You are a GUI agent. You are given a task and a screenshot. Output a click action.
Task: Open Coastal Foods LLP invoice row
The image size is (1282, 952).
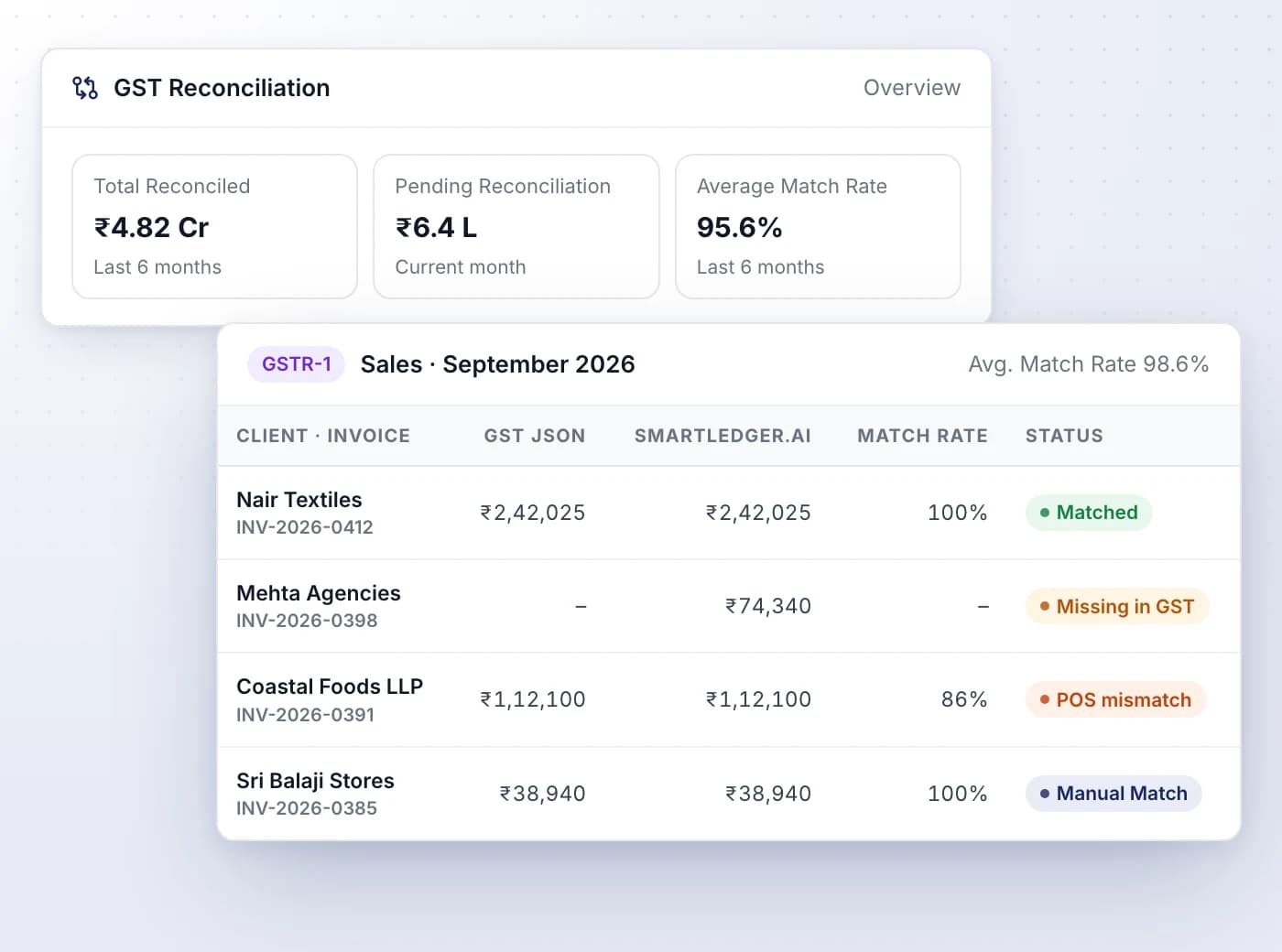pyautogui.click(x=729, y=699)
